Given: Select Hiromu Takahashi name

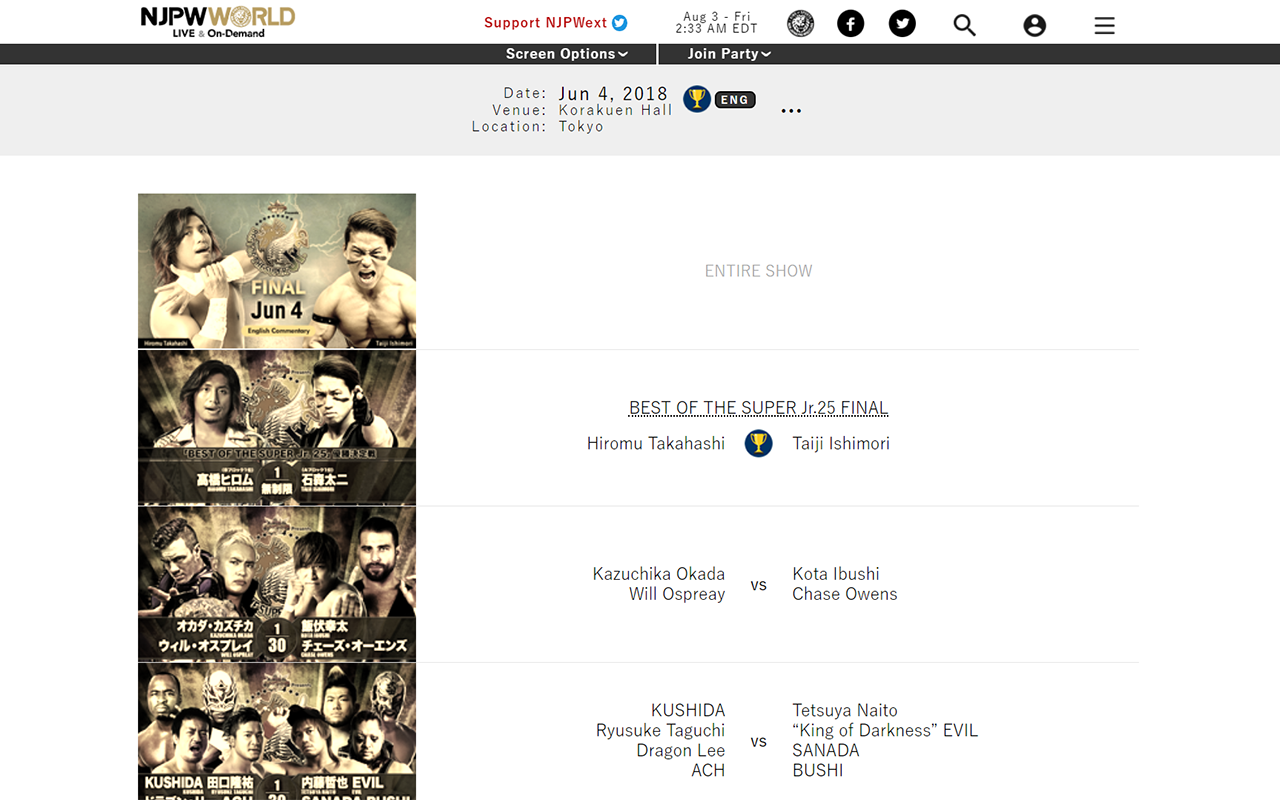Looking at the screenshot, I should click(x=656, y=443).
